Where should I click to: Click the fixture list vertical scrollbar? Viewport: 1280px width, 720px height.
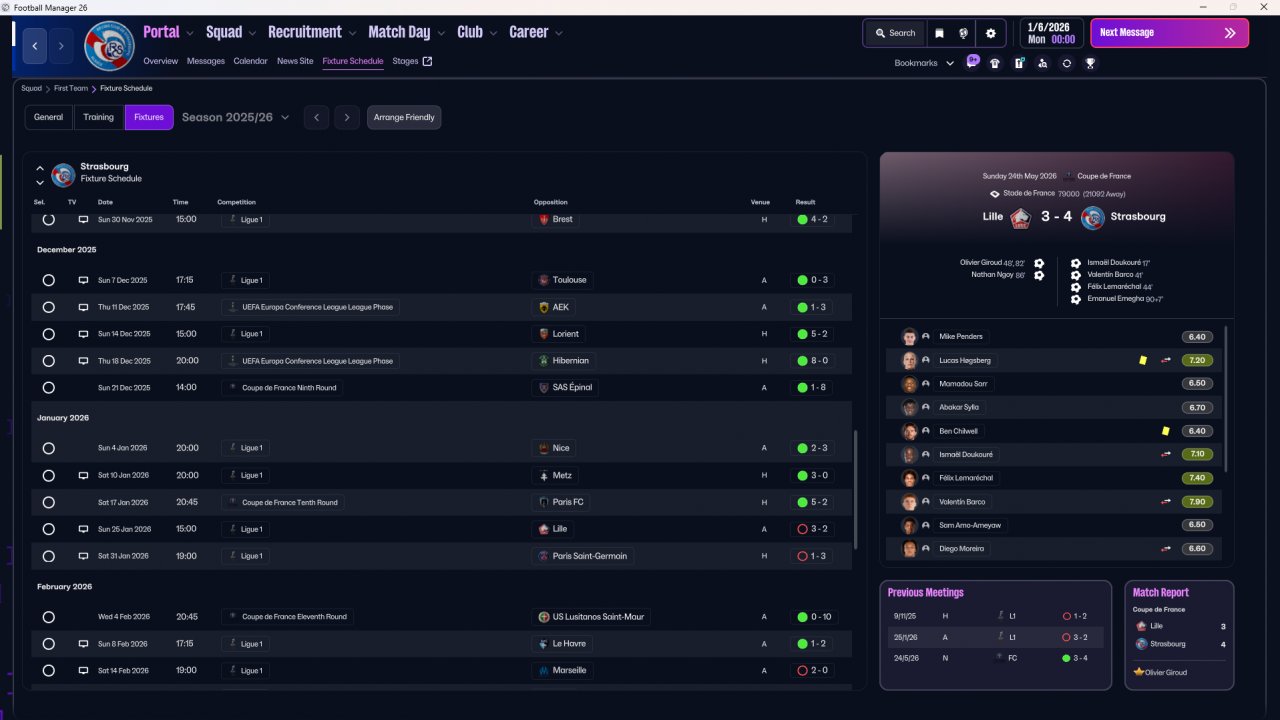coord(855,489)
